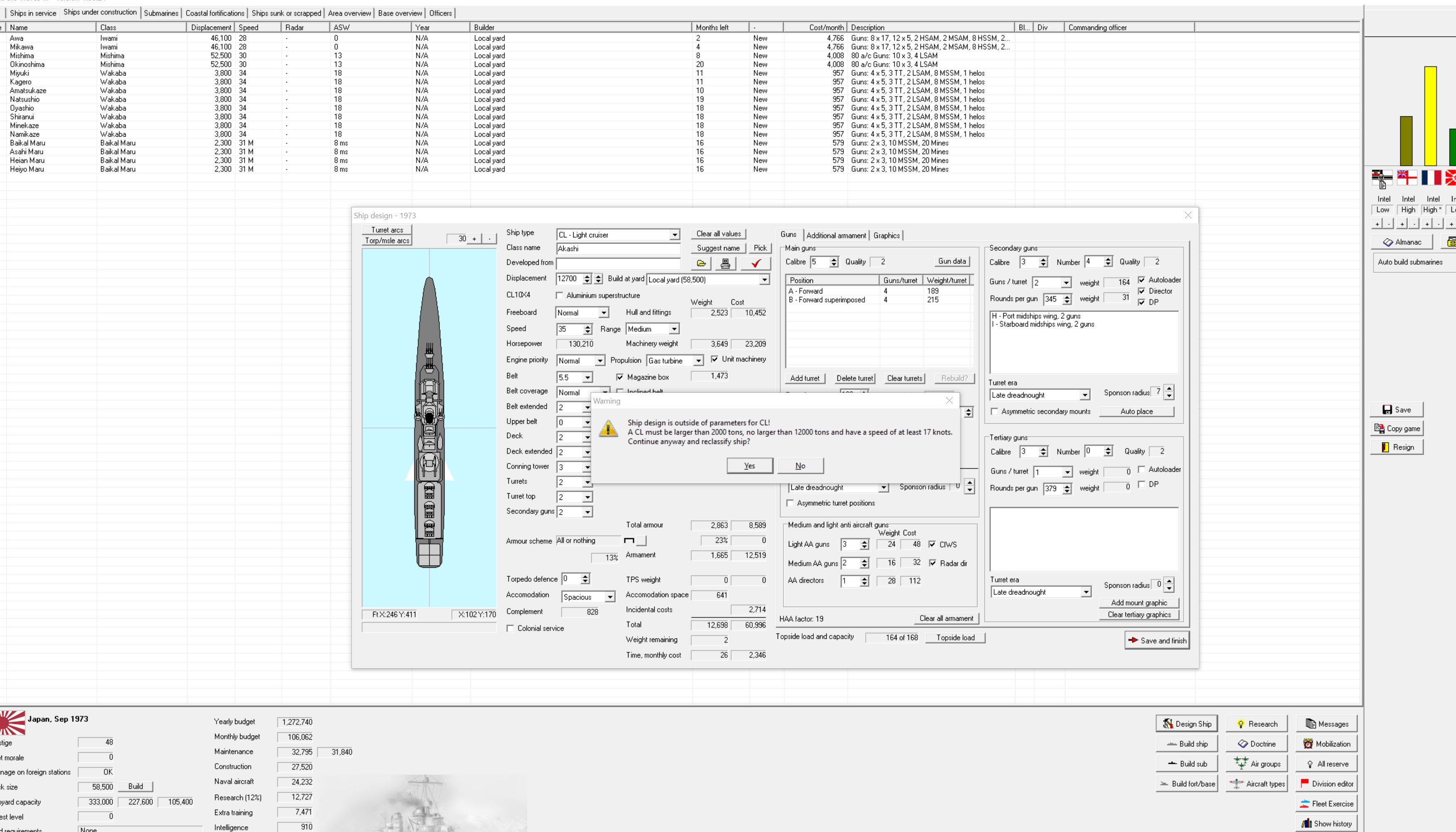The image size is (1456, 832).
Task: Expand the Ship type dropdown
Action: coord(675,235)
